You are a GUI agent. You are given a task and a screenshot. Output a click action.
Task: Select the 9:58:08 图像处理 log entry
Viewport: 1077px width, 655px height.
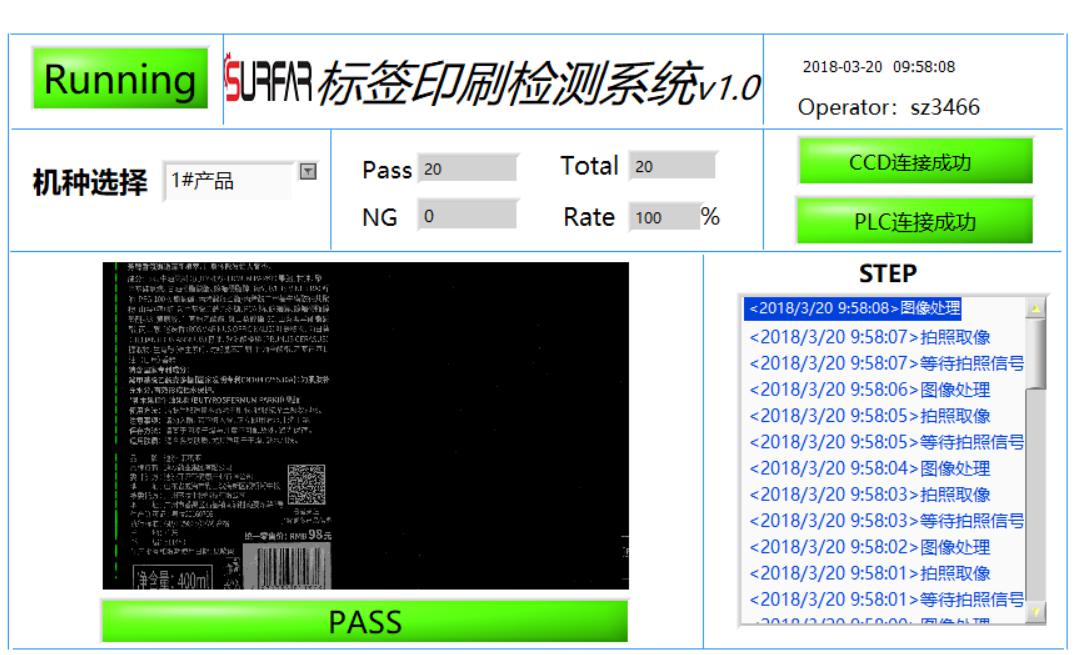click(853, 308)
